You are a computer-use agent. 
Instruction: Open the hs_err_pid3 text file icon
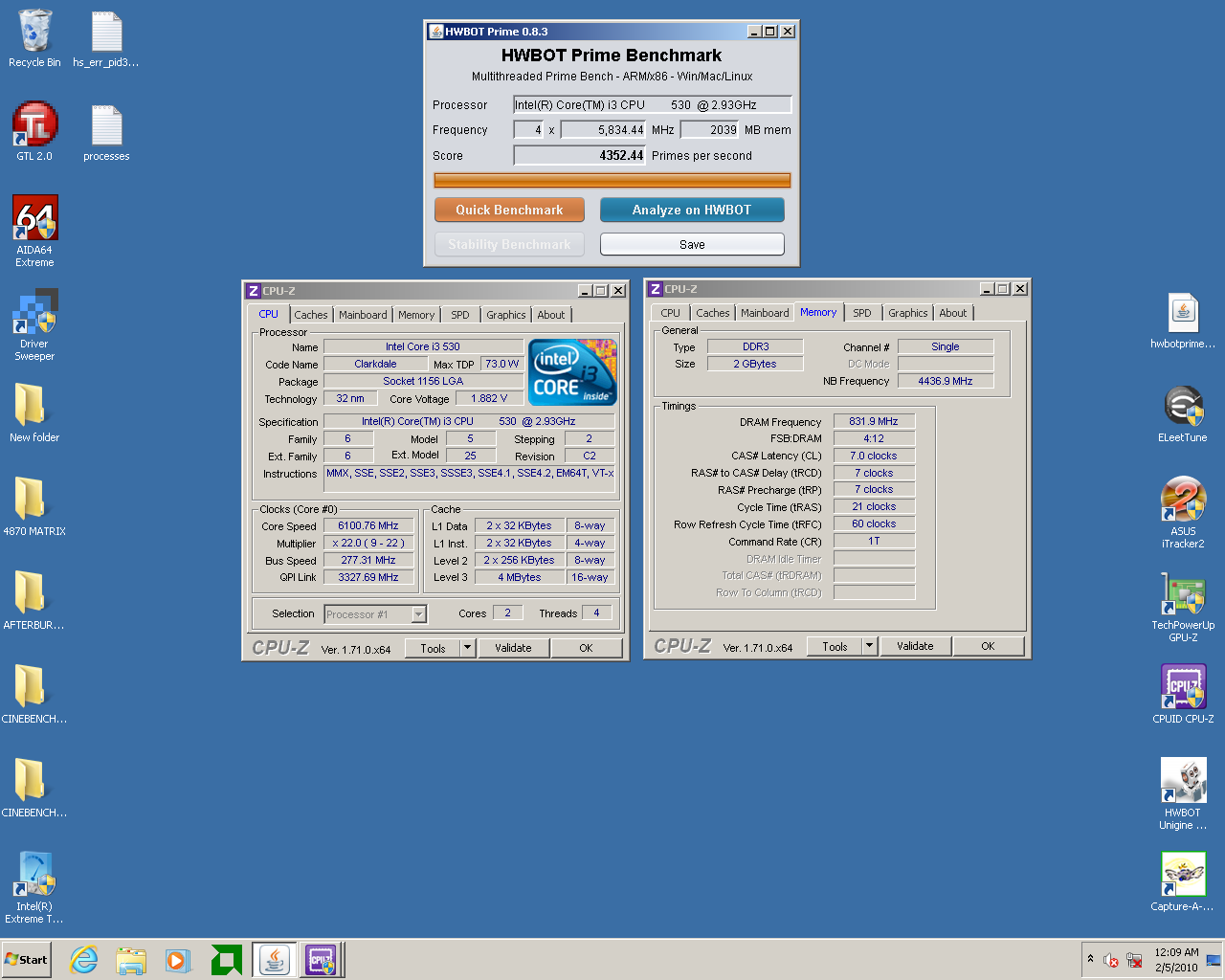tap(106, 38)
